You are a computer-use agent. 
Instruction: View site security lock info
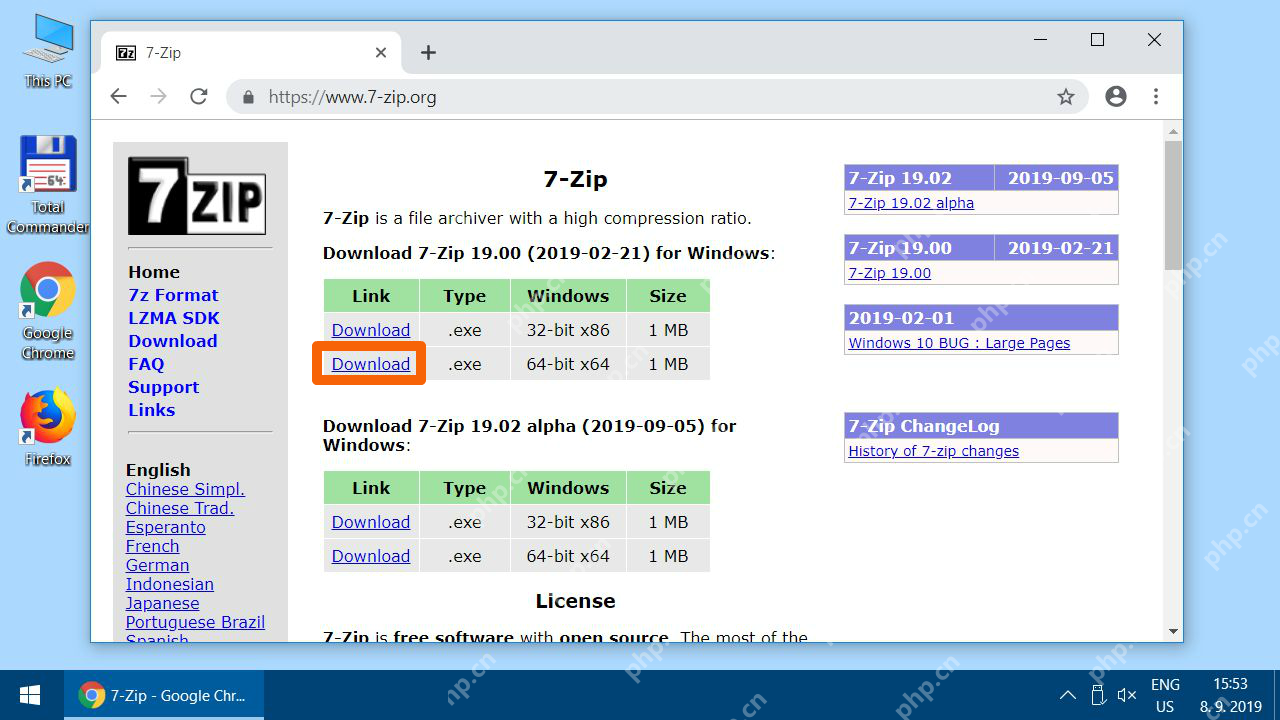pos(248,97)
